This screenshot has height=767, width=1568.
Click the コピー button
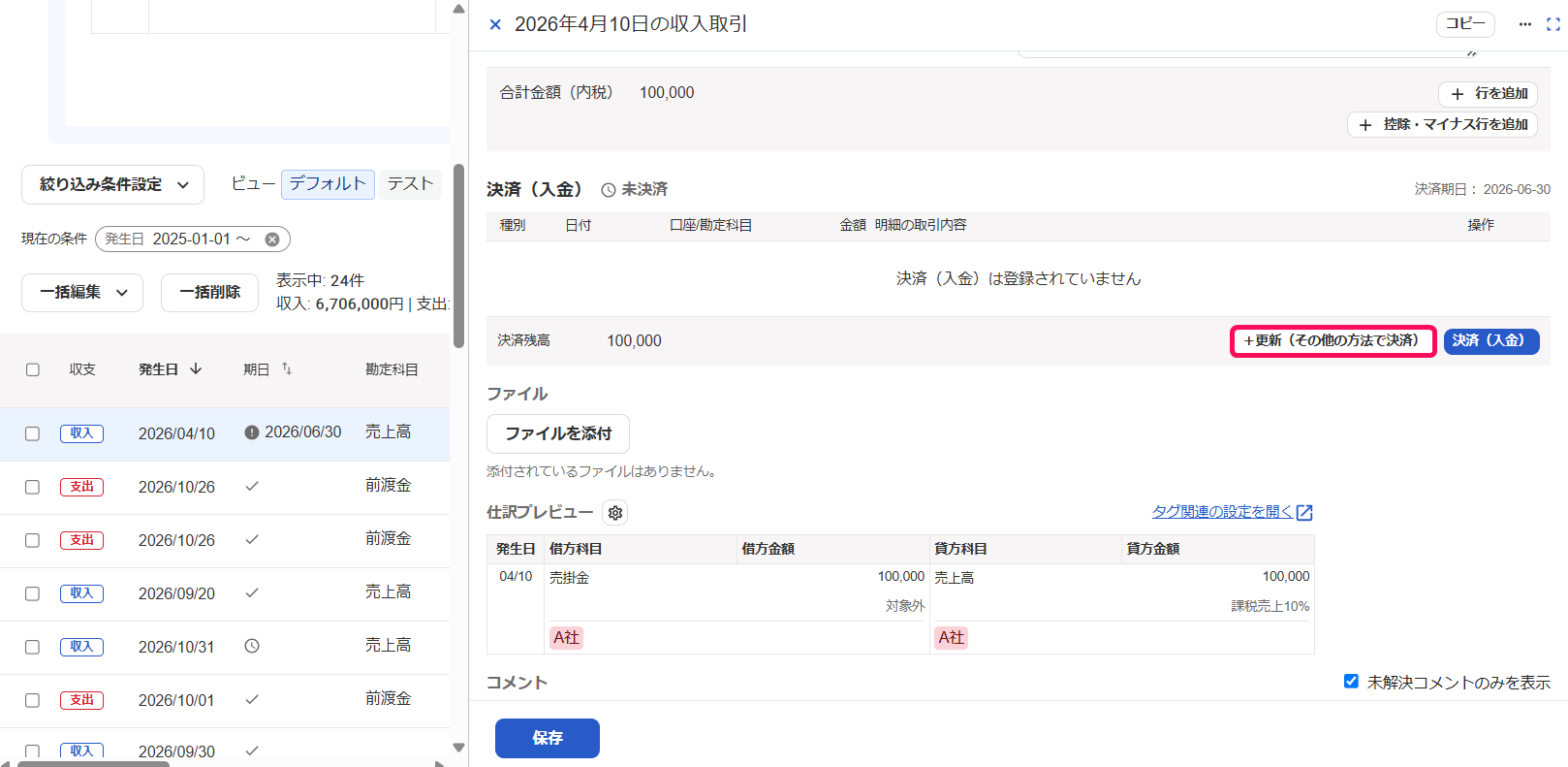coord(1465,24)
